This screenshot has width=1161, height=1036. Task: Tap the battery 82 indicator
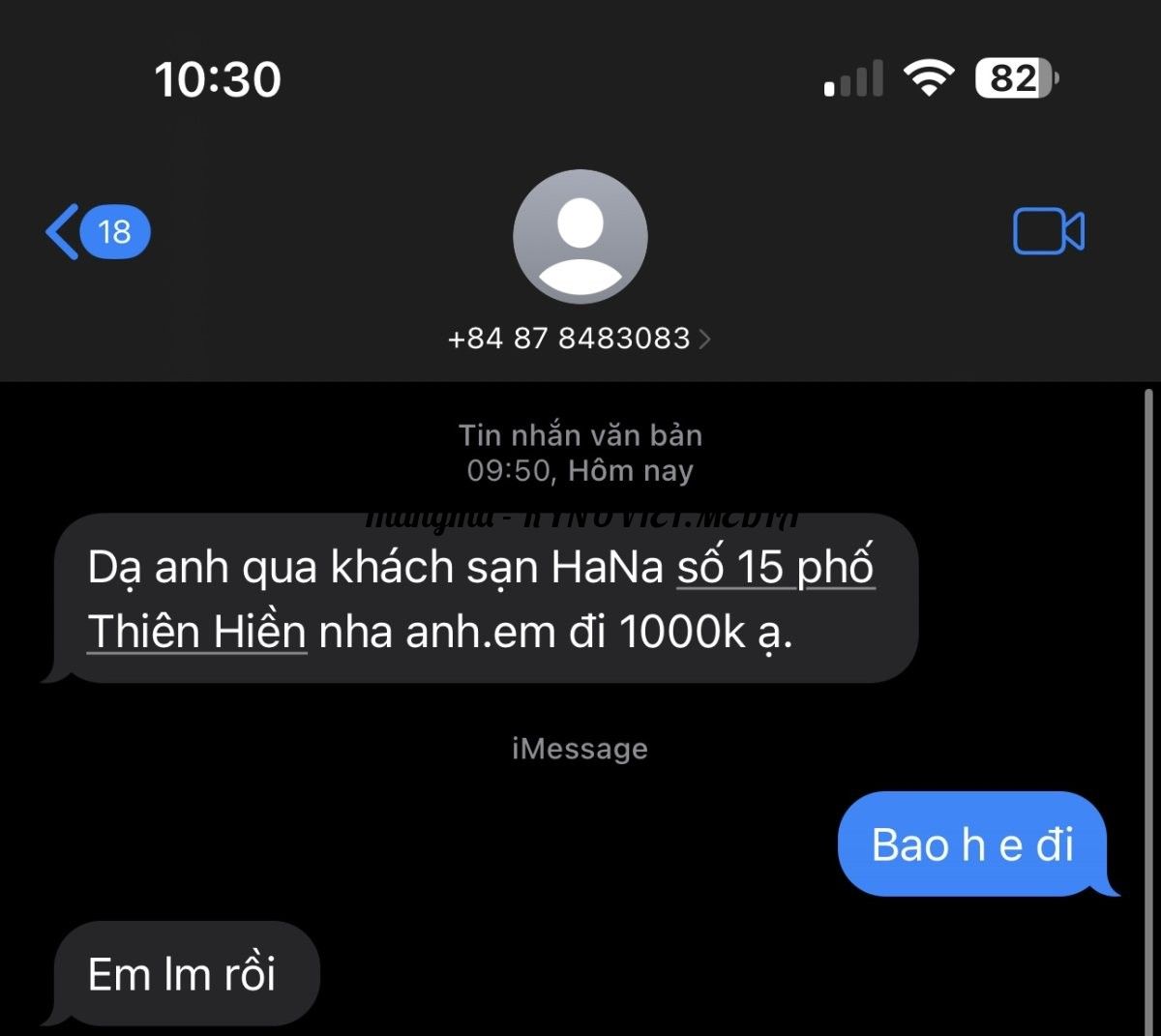click(x=1017, y=78)
